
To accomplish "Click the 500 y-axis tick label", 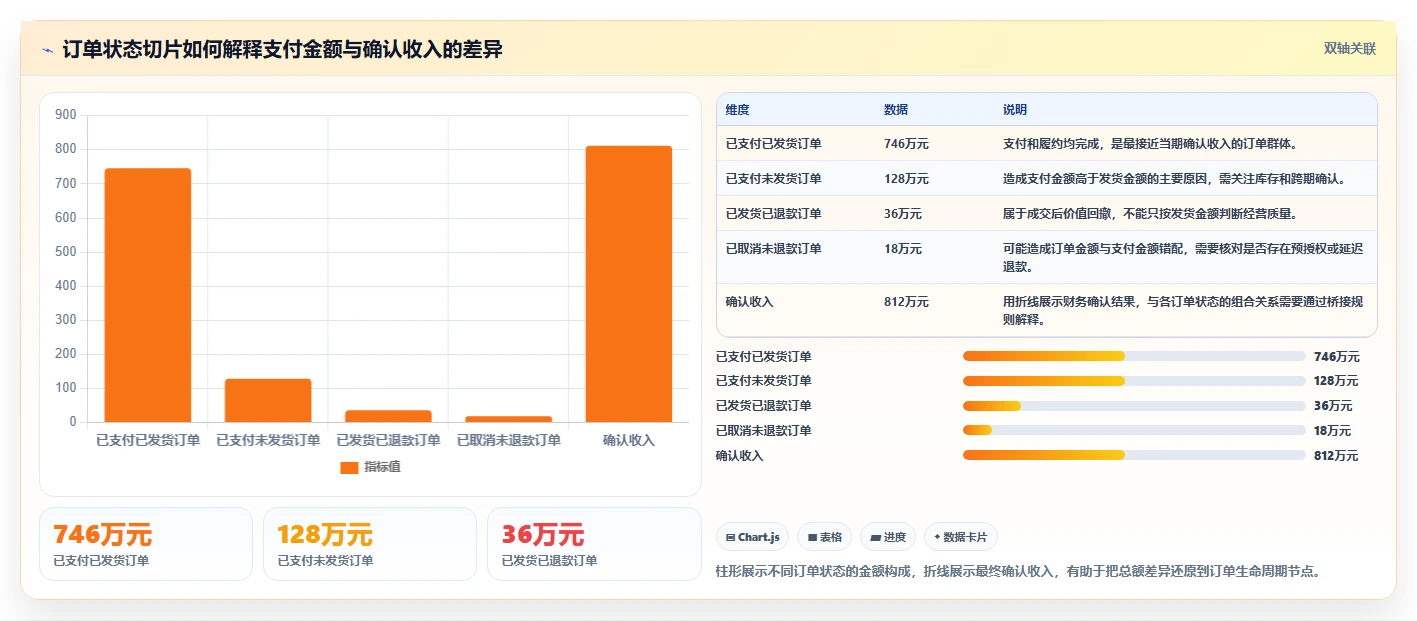I will tap(66, 251).
